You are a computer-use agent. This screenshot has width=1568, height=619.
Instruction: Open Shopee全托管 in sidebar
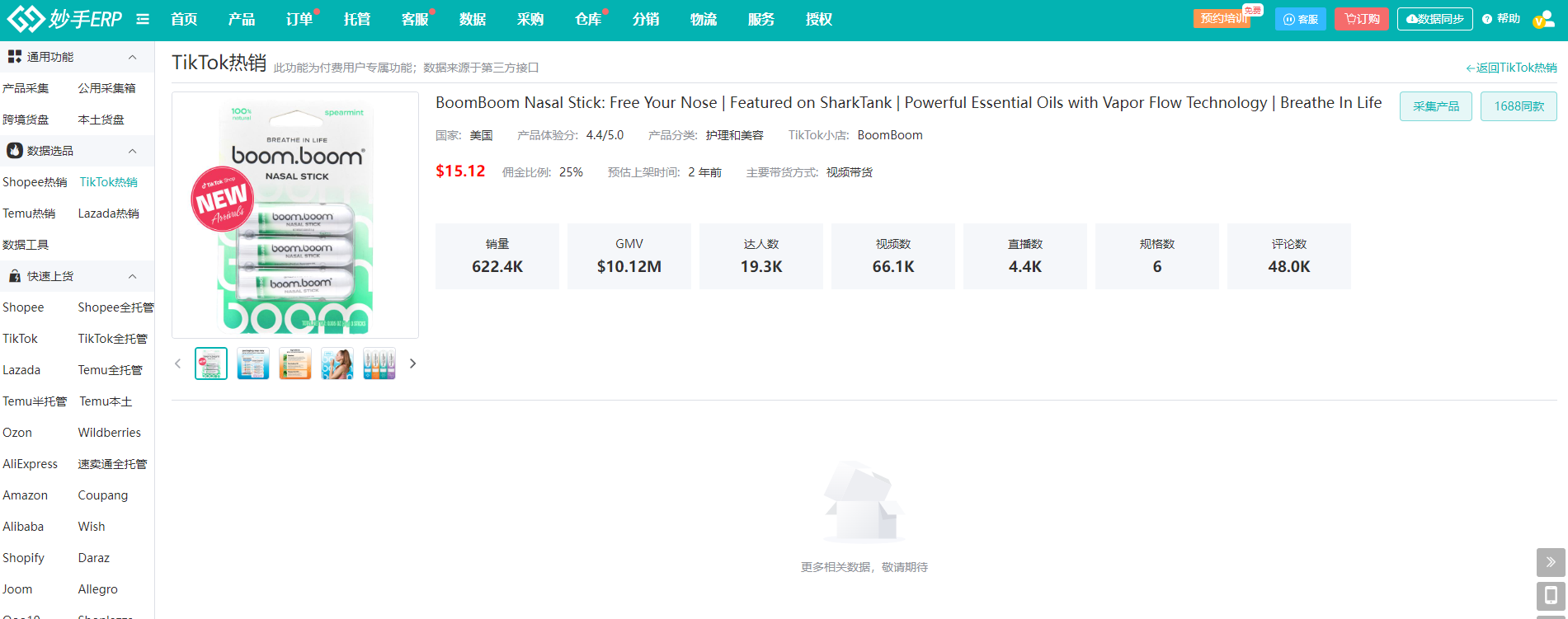point(115,307)
